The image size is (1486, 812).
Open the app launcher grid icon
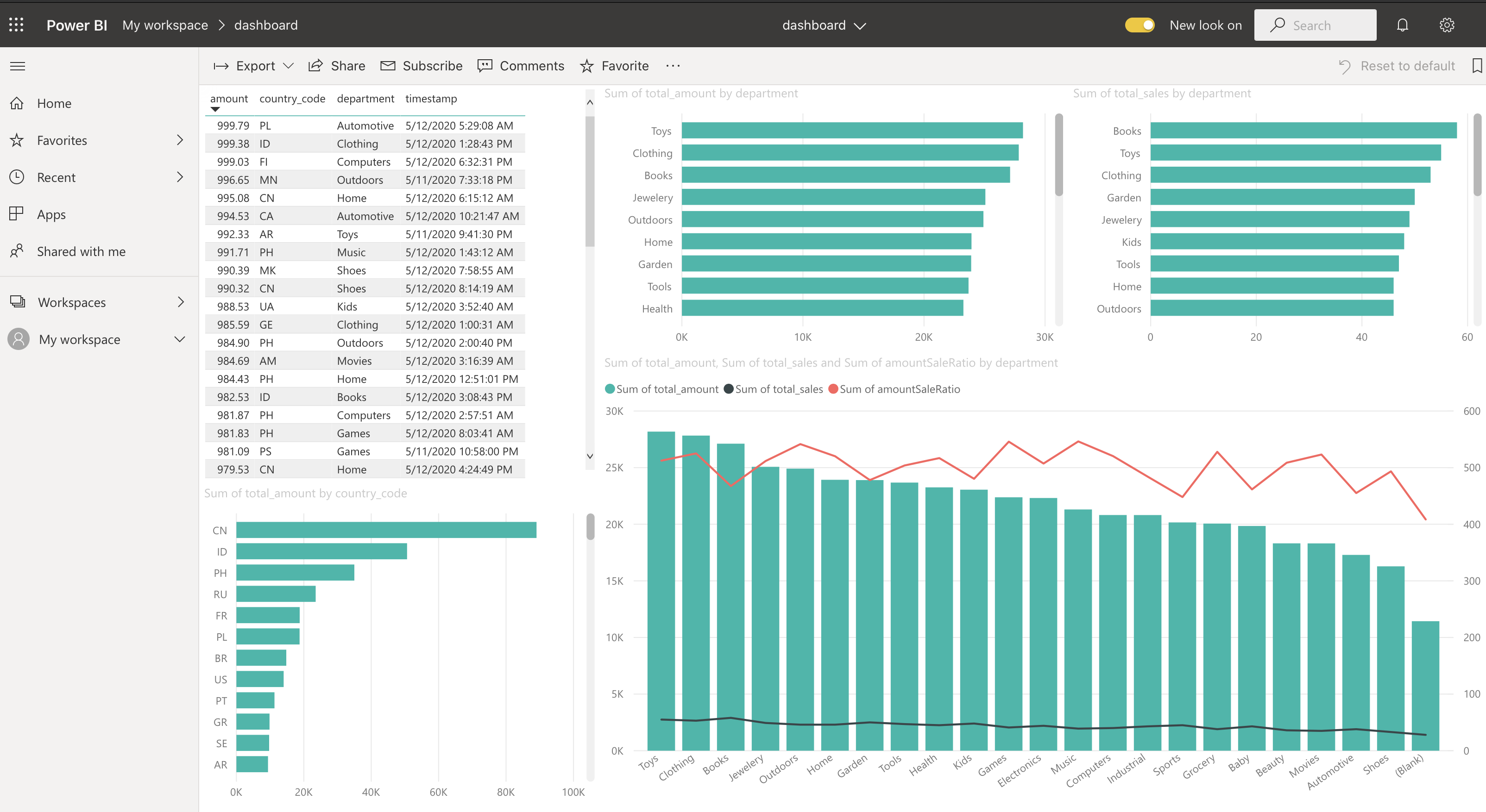tap(16, 25)
